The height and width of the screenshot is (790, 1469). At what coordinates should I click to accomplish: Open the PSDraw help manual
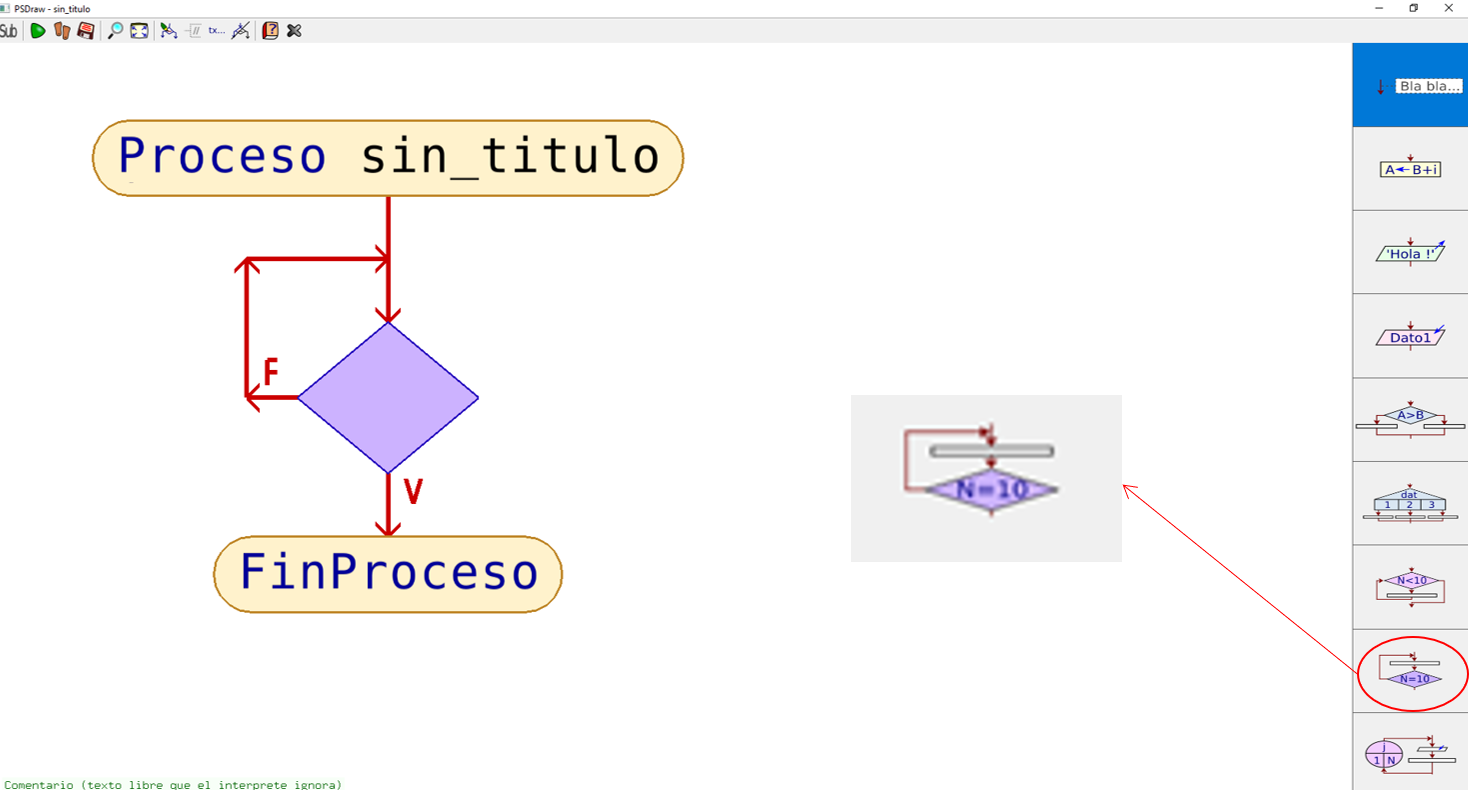(268, 31)
